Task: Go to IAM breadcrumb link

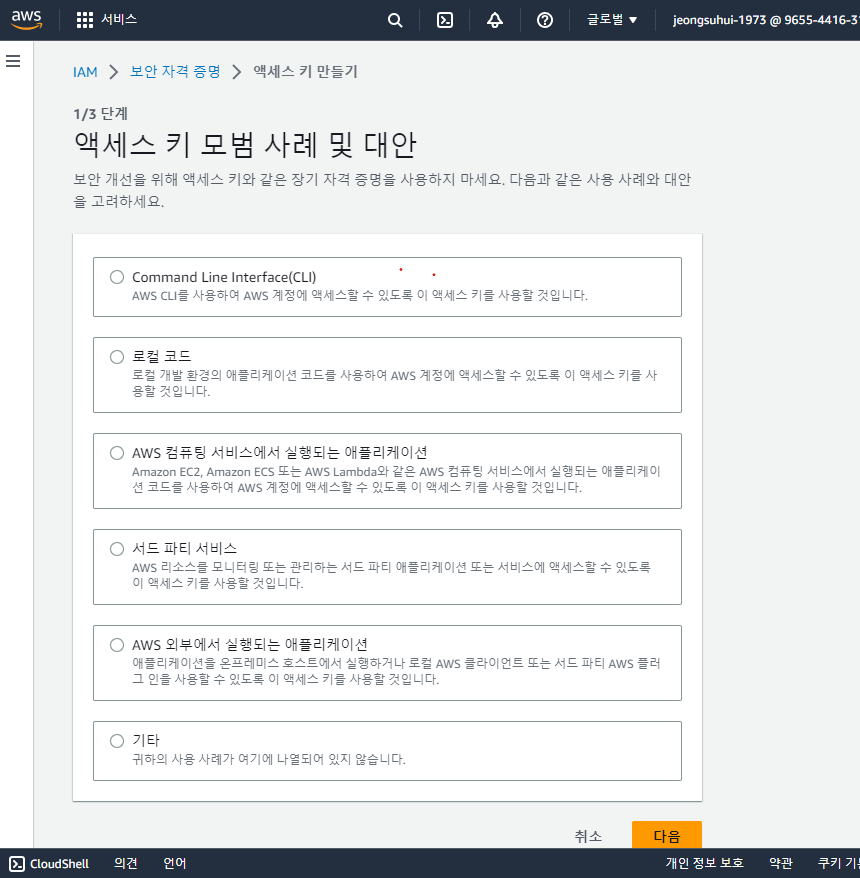Action: point(85,72)
